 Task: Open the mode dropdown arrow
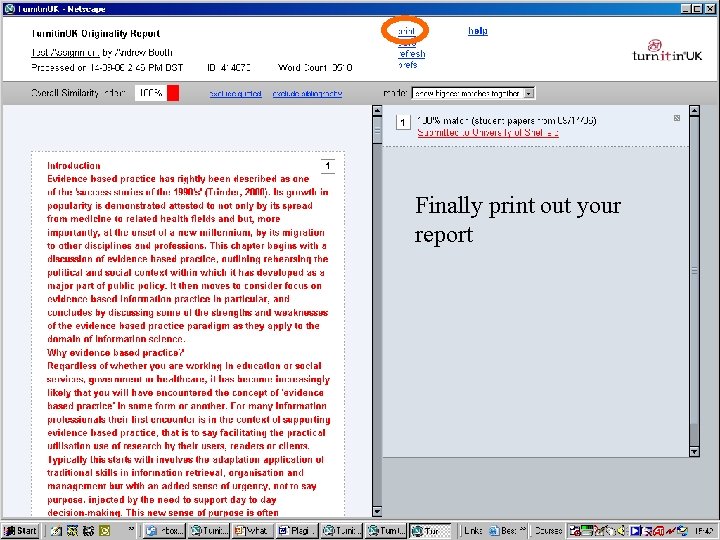click(x=529, y=93)
